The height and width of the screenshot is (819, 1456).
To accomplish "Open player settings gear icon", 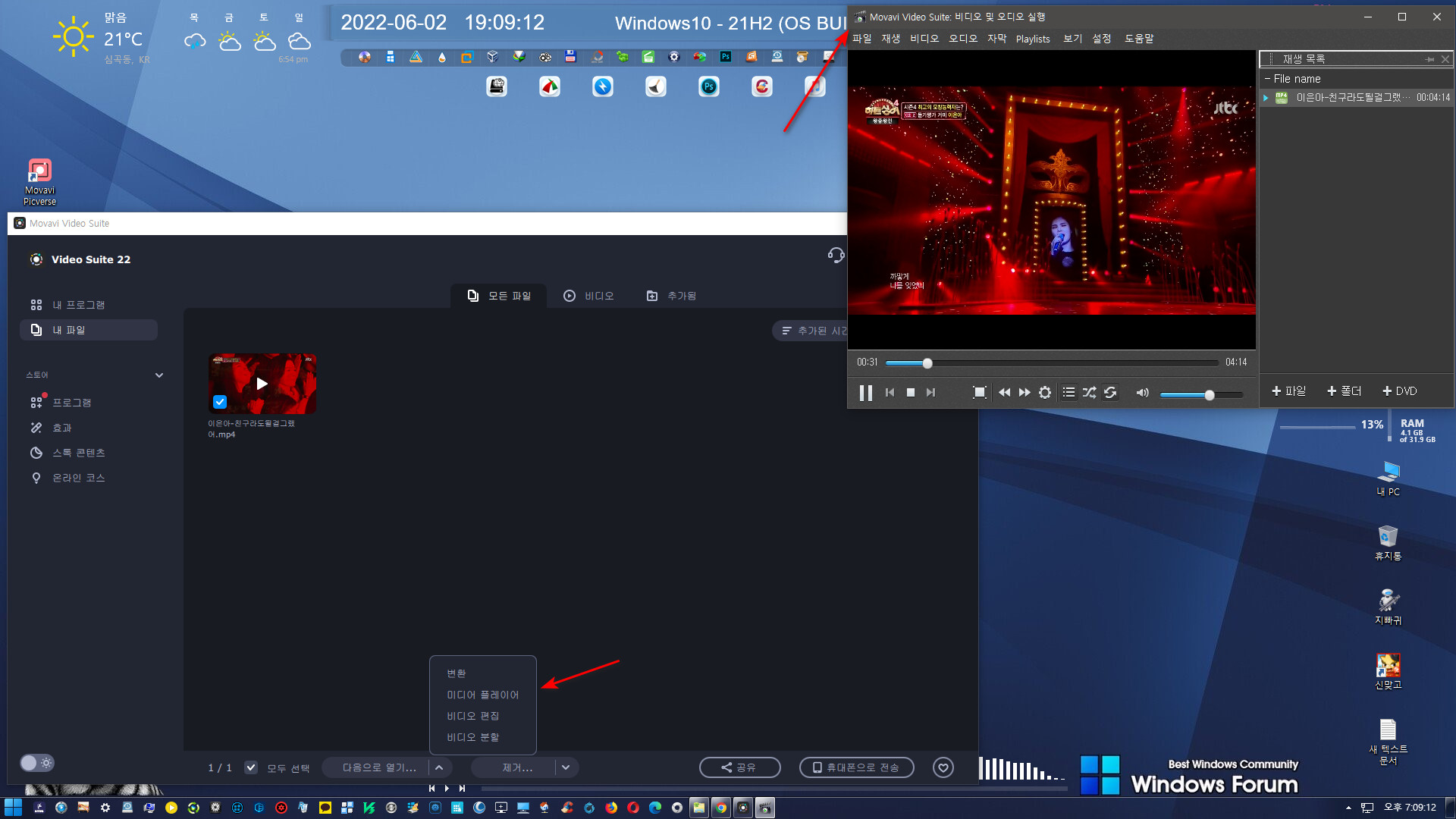I will coord(1045,393).
